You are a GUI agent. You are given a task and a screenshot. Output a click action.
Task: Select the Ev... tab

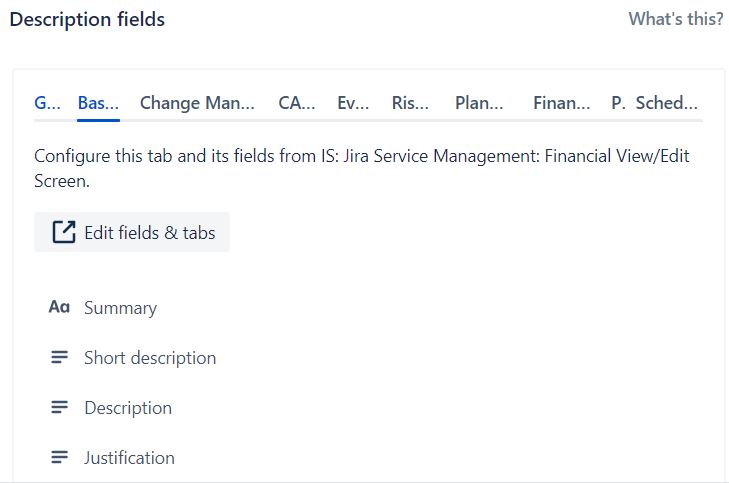point(353,103)
